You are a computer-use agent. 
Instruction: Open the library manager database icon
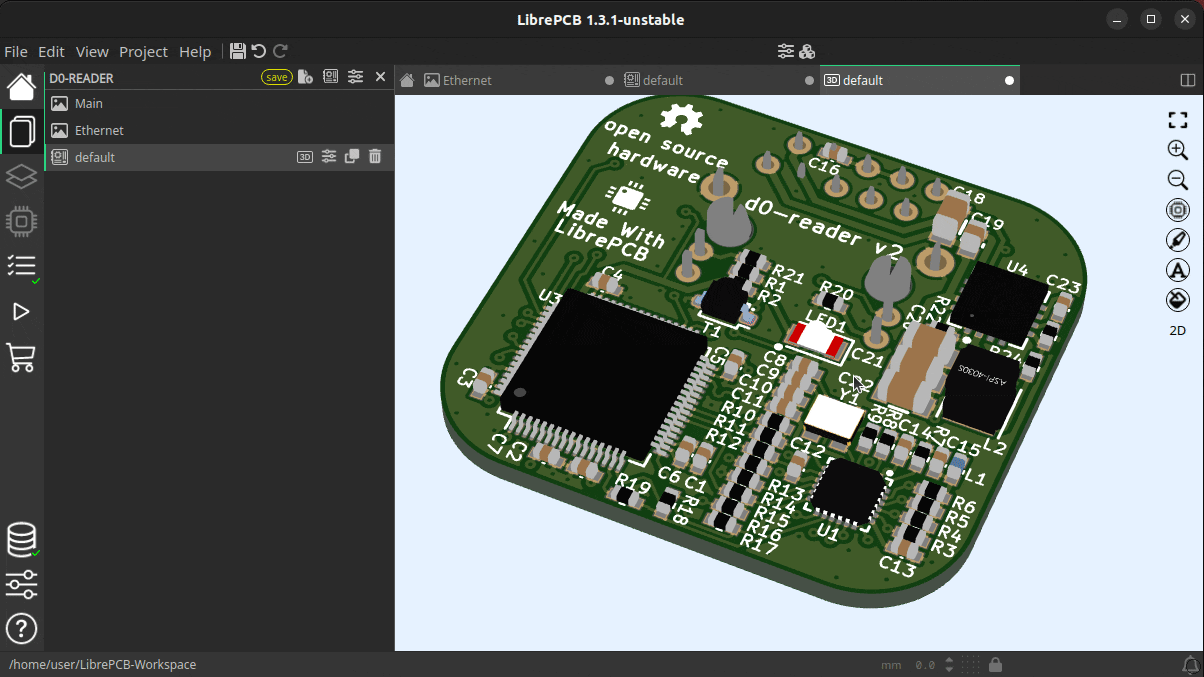point(22,539)
